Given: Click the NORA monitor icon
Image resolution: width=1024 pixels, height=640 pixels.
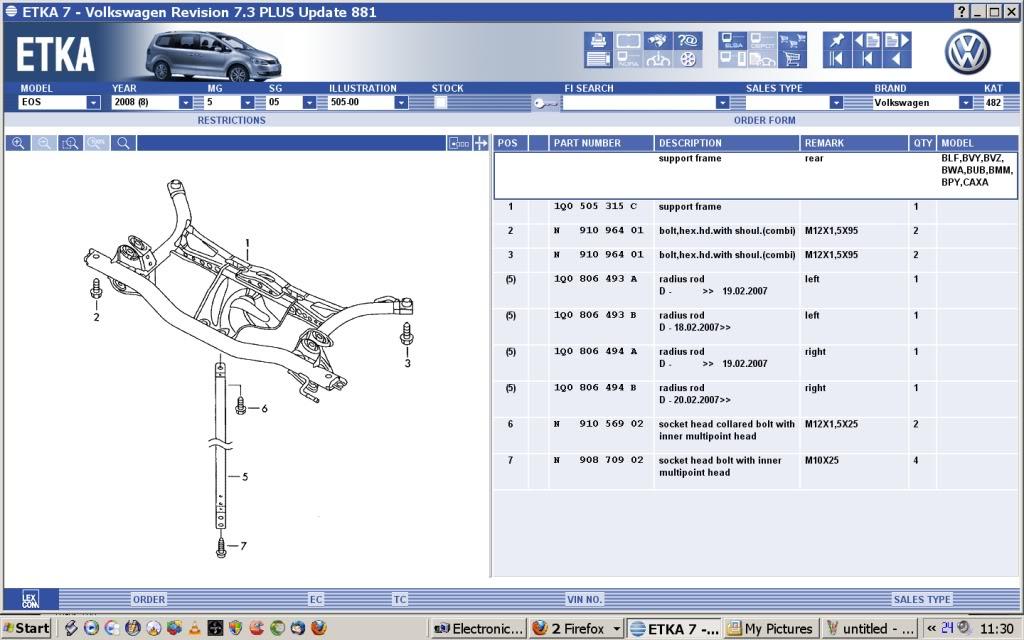Looking at the screenshot, I should pyautogui.click(x=628, y=59).
